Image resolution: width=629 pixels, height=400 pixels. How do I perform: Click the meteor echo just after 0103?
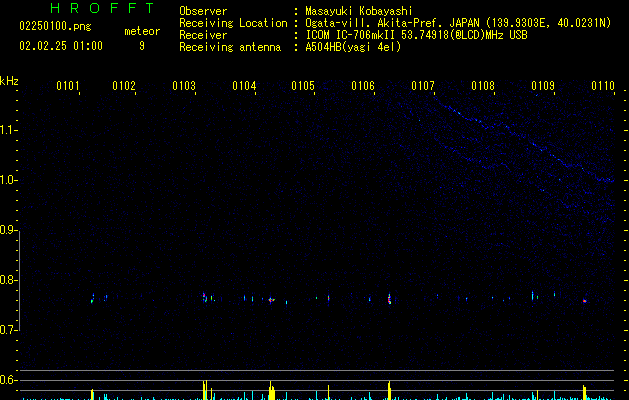[x=205, y=297]
